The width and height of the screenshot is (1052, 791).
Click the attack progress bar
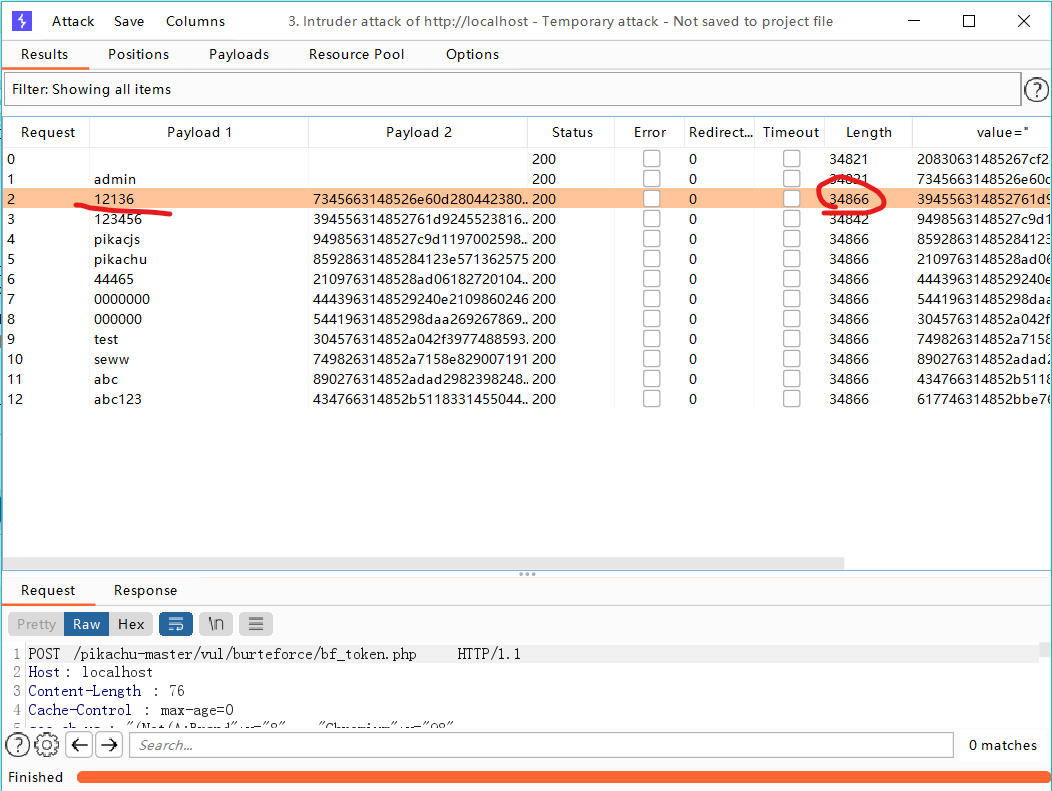tap(564, 777)
